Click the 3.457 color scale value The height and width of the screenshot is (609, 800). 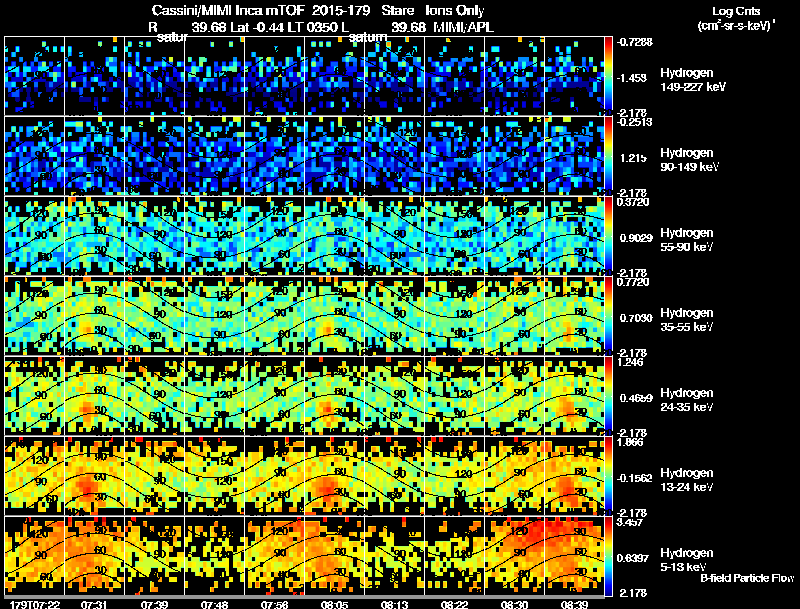(x=630, y=522)
